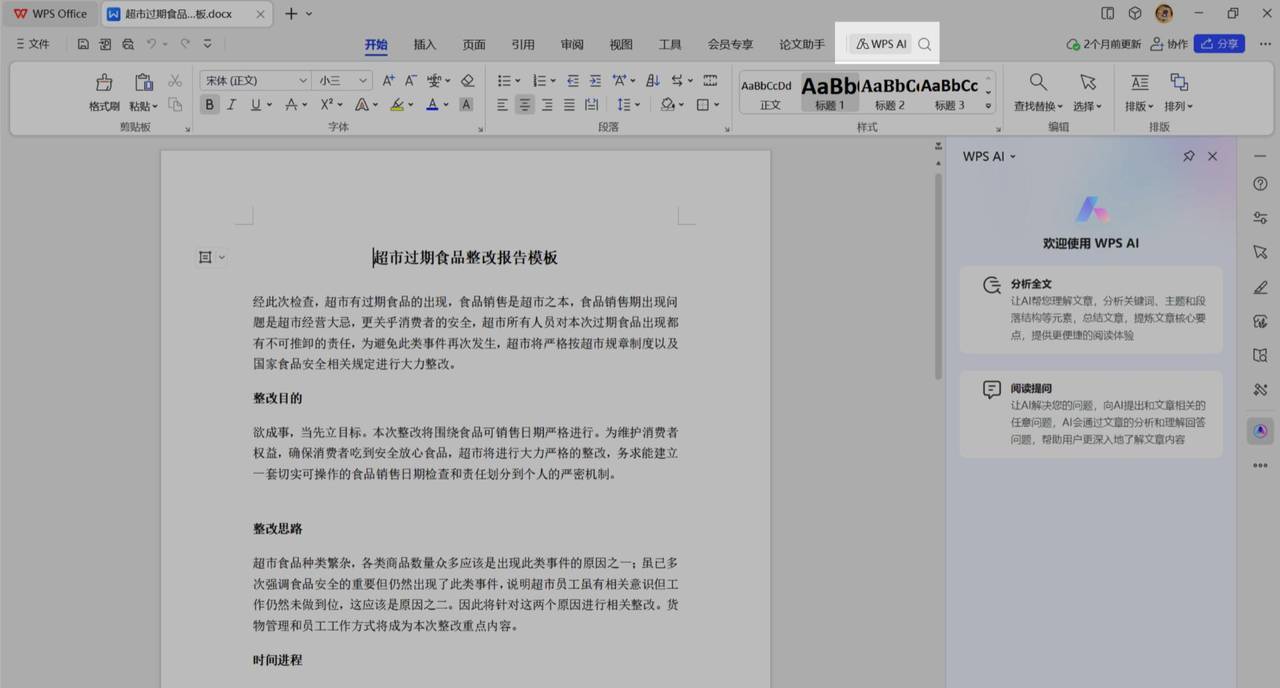The image size is (1280, 688).
Task: Switch to the 插入 ribbon tab
Action: pos(423,44)
